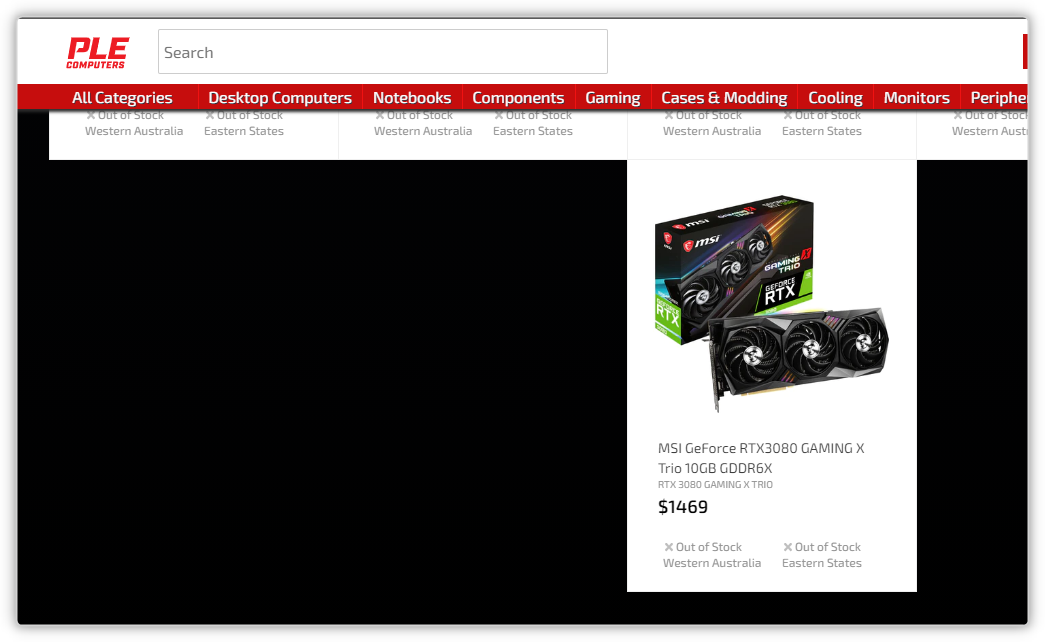Select the model text RTX 3080 GAMING X TRIO
The width and height of the screenshot is (1045, 642).
(x=715, y=485)
